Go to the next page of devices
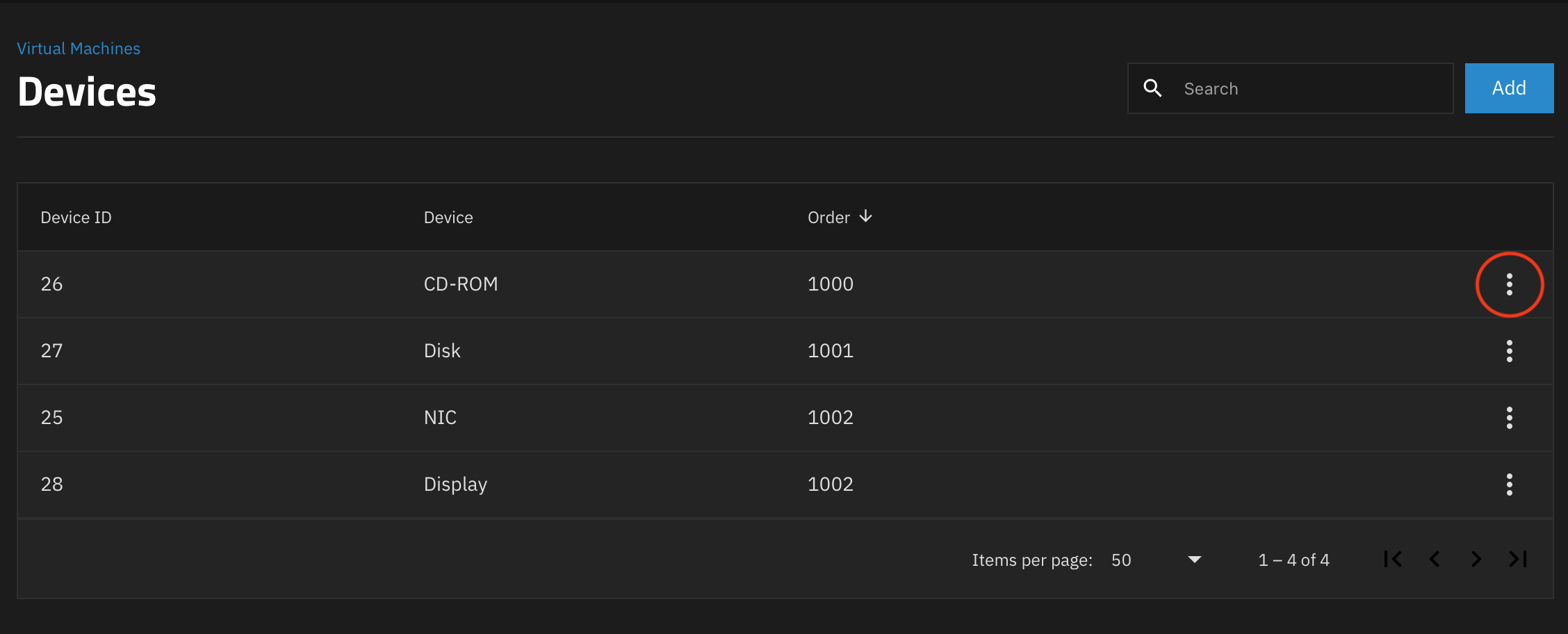1568x634 pixels. click(1476, 559)
